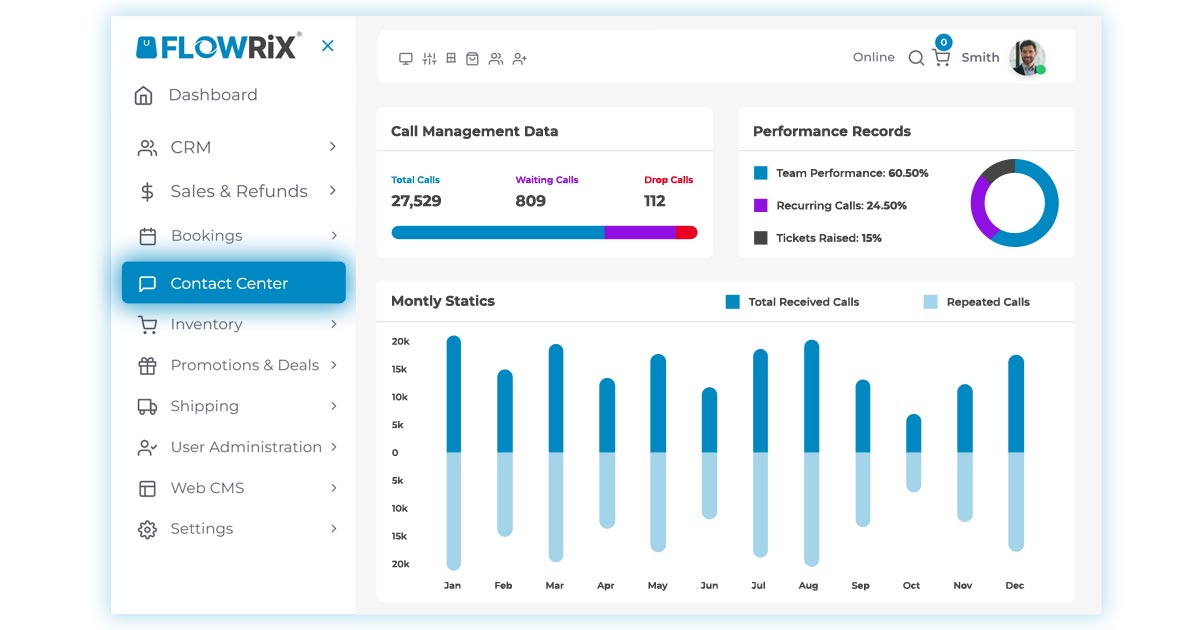Click the shopping cart icon showing zero items
Image resolution: width=1200 pixels, height=630 pixels.
[x=940, y=58]
